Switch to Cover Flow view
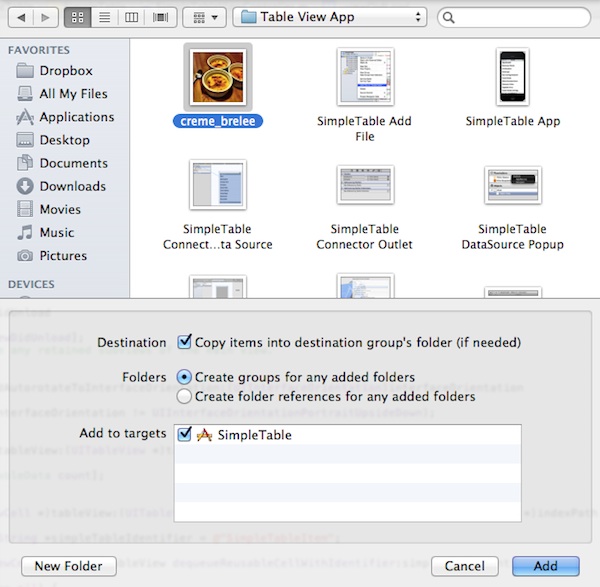 (158, 18)
